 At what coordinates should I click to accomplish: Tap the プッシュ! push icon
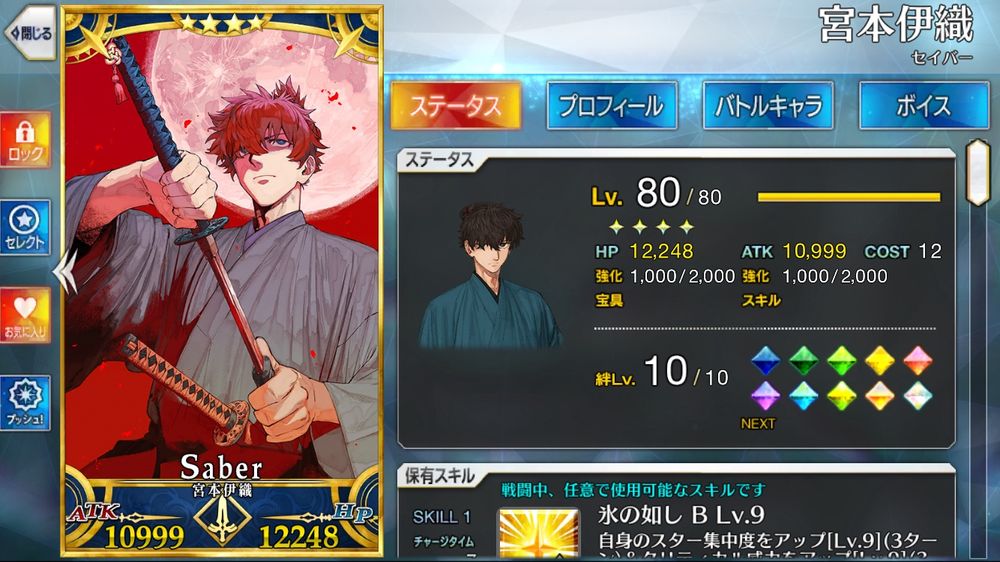coord(26,403)
